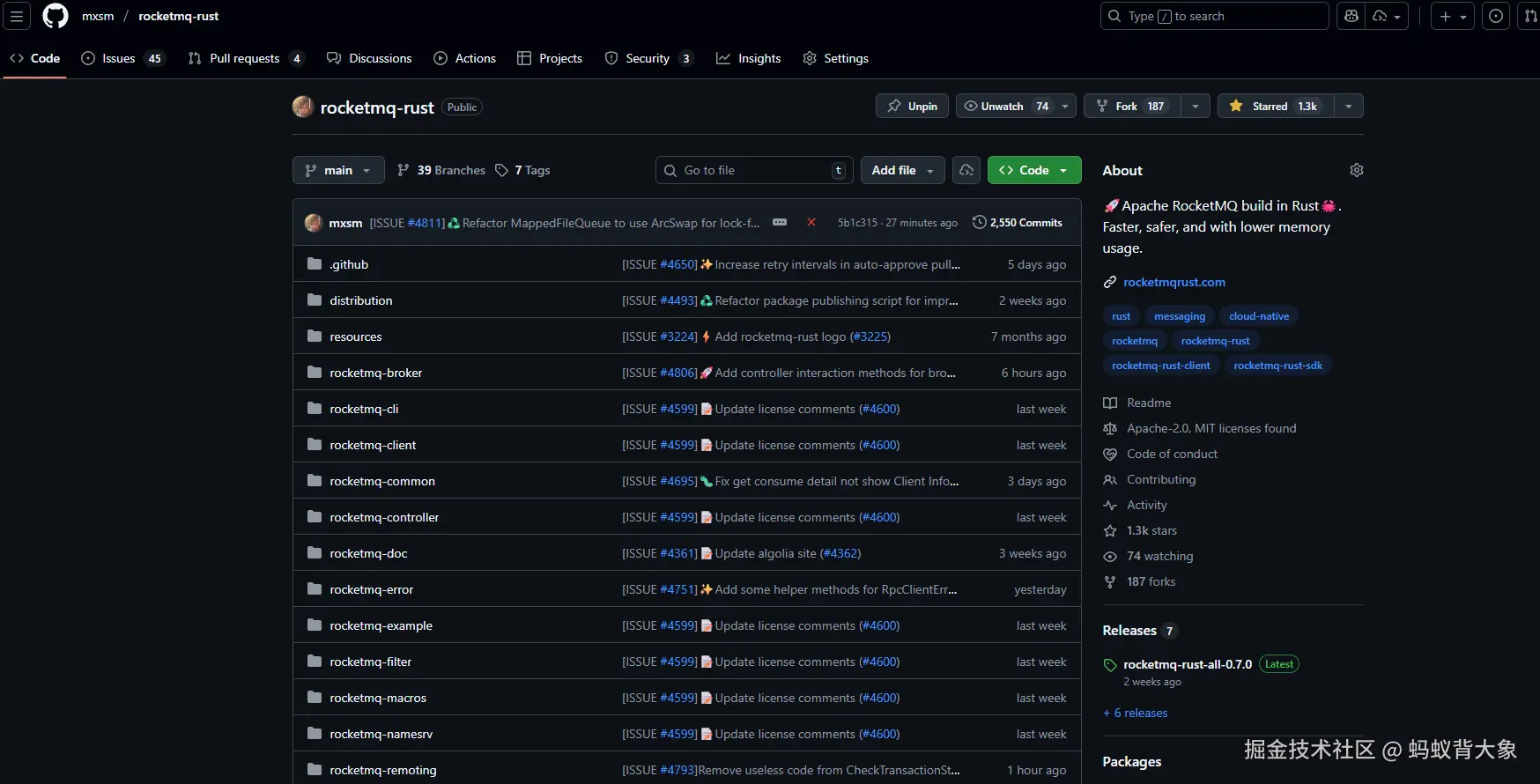Image resolution: width=1540 pixels, height=784 pixels.
Task: Open the Copilot icon in header
Action: (x=1351, y=16)
